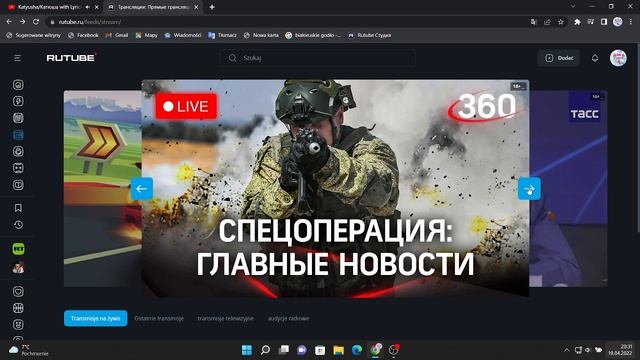Toggle the browser side panel icon
The image size is (640, 360).
click(604, 22)
